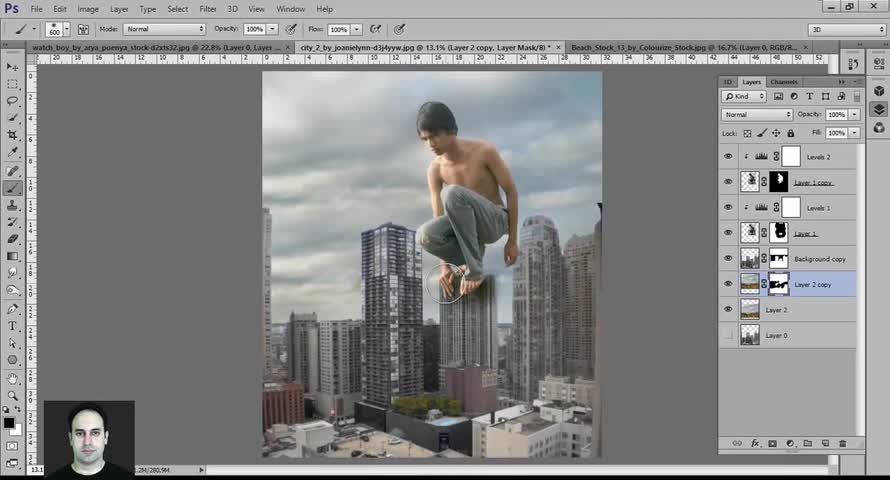The width and height of the screenshot is (890, 480).
Task: Select the Hand tool
Action: (12, 378)
